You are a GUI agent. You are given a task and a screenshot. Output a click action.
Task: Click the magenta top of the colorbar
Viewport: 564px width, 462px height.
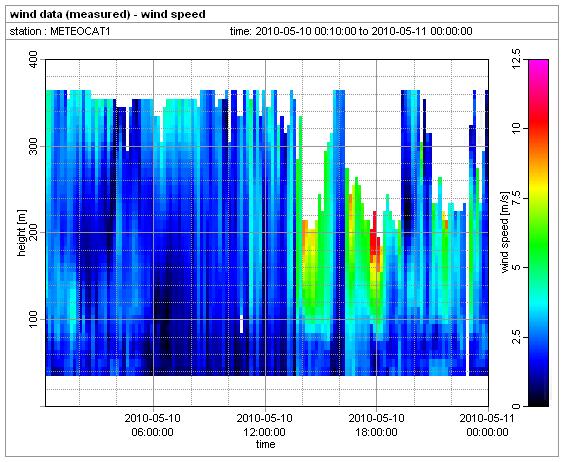pyautogui.click(x=538, y=65)
